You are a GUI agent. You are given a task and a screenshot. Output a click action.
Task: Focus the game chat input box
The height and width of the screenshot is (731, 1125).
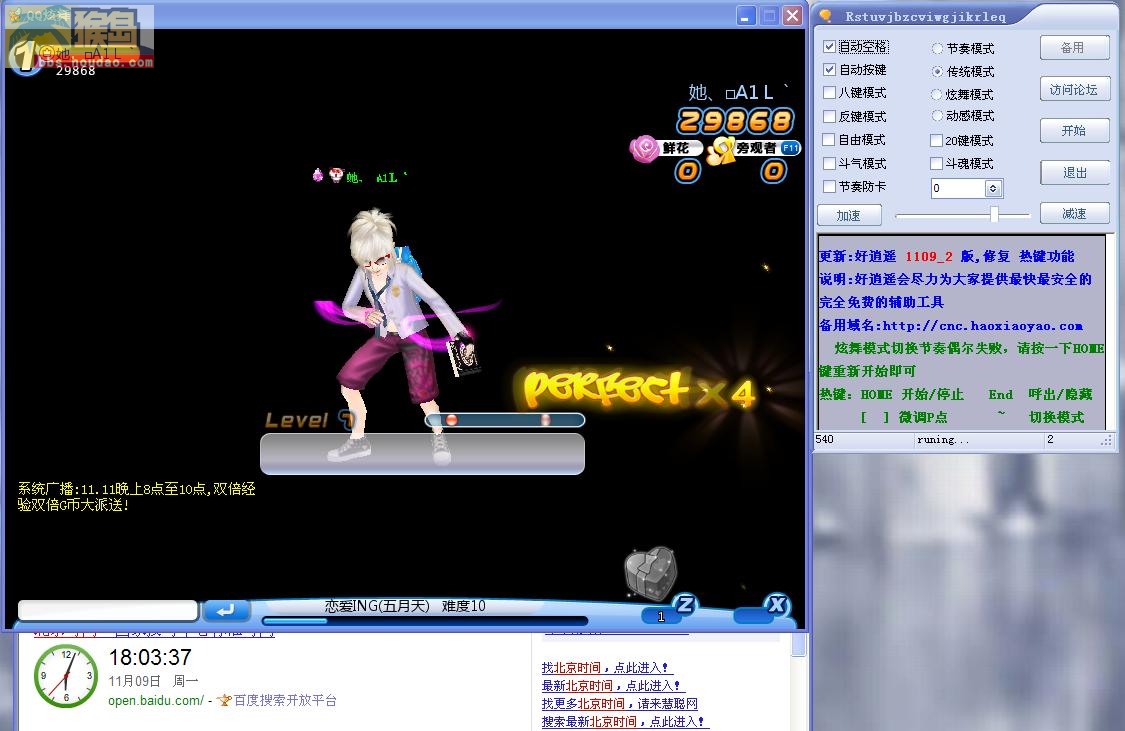tap(108, 610)
